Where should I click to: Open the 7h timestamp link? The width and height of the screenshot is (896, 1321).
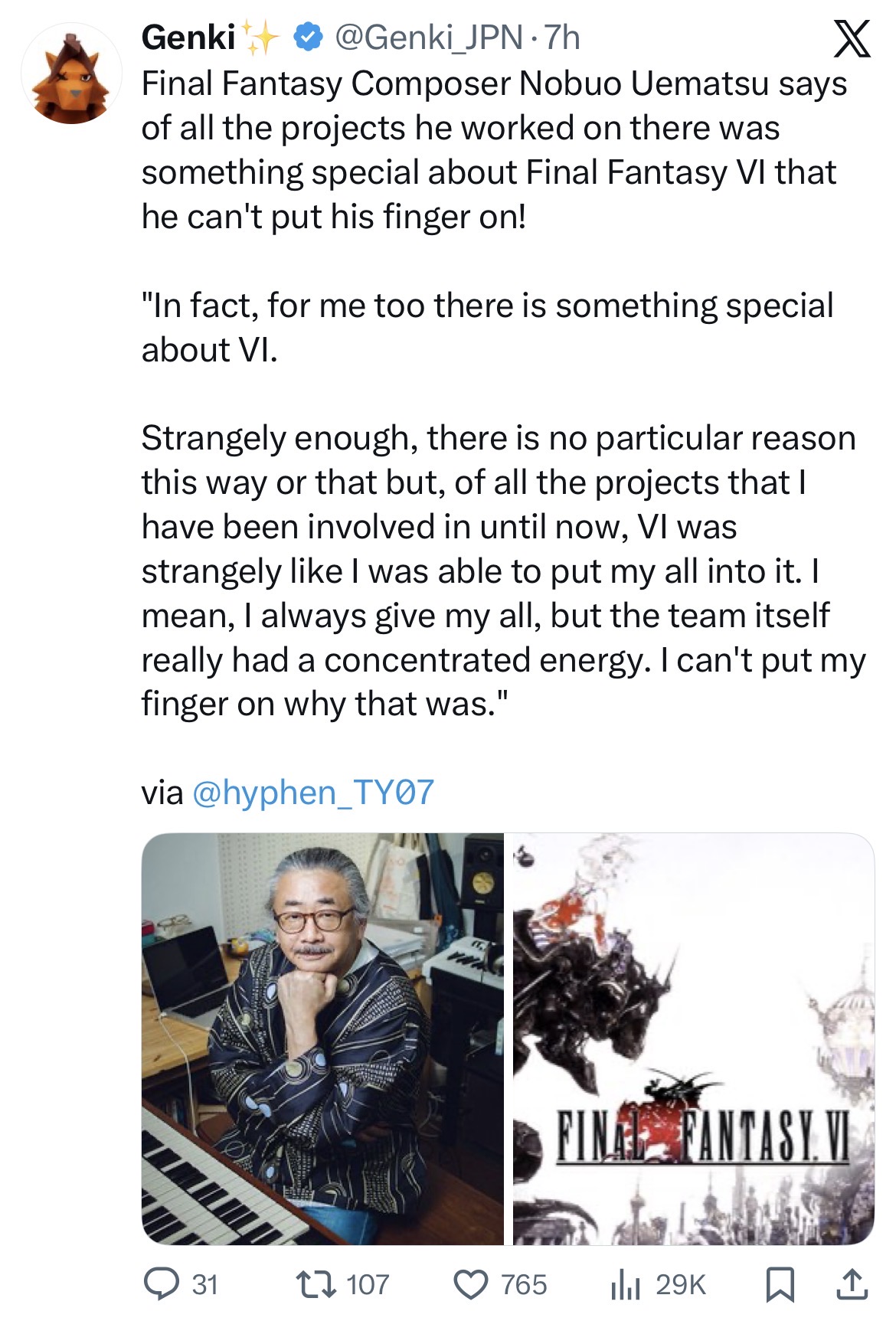point(562,38)
